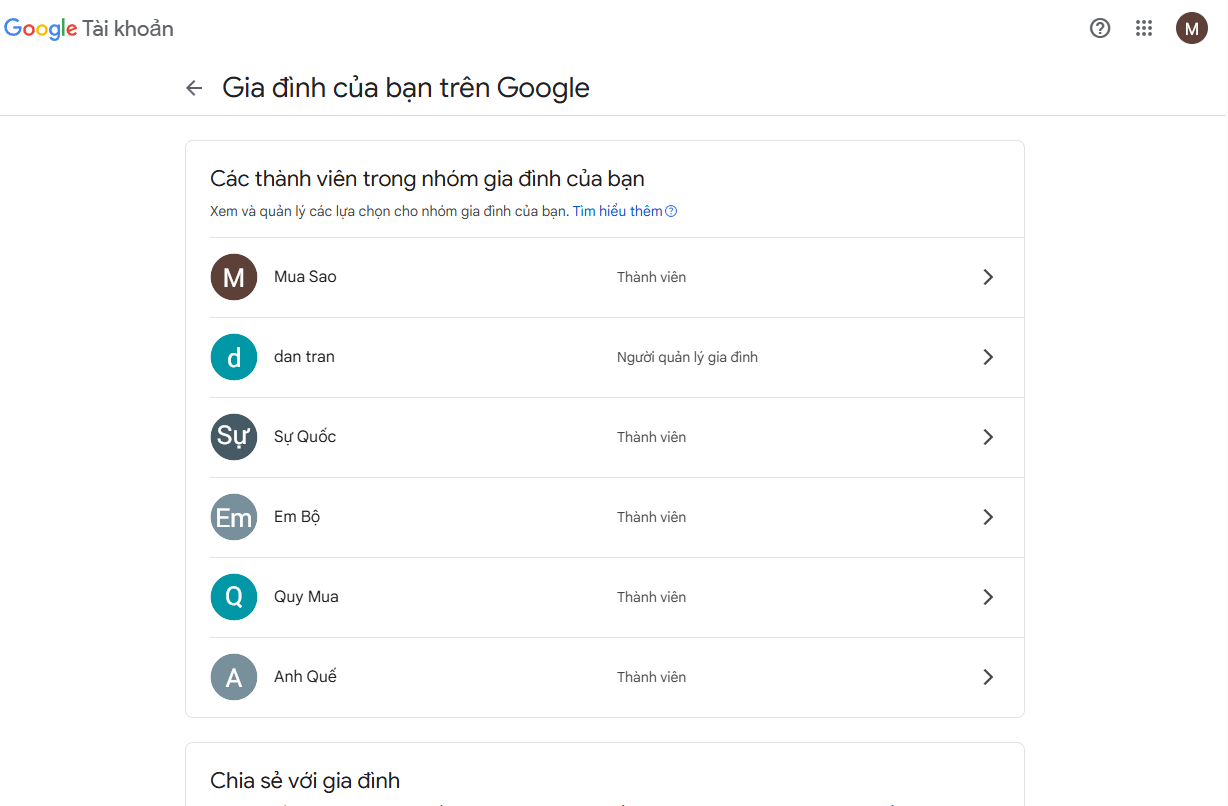The image size is (1228, 806).
Task: Click Anh Quế's gray A avatar
Action: tap(234, 677)
